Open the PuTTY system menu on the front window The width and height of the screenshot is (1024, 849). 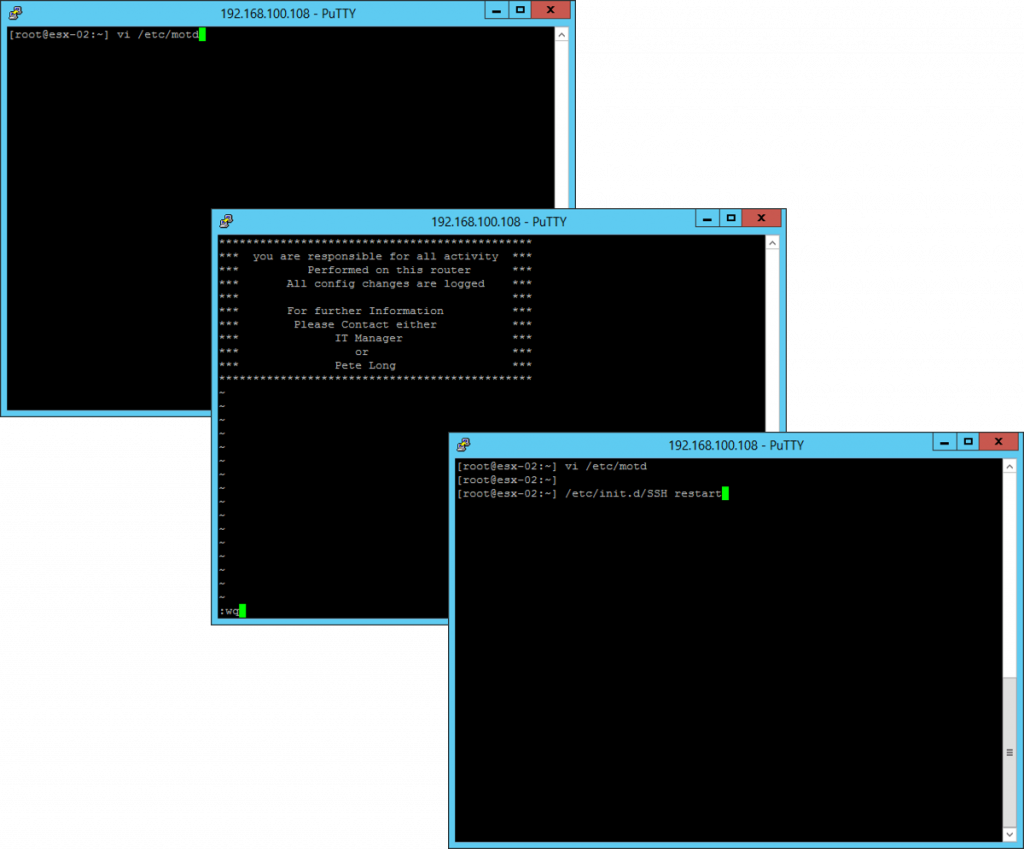464,441
